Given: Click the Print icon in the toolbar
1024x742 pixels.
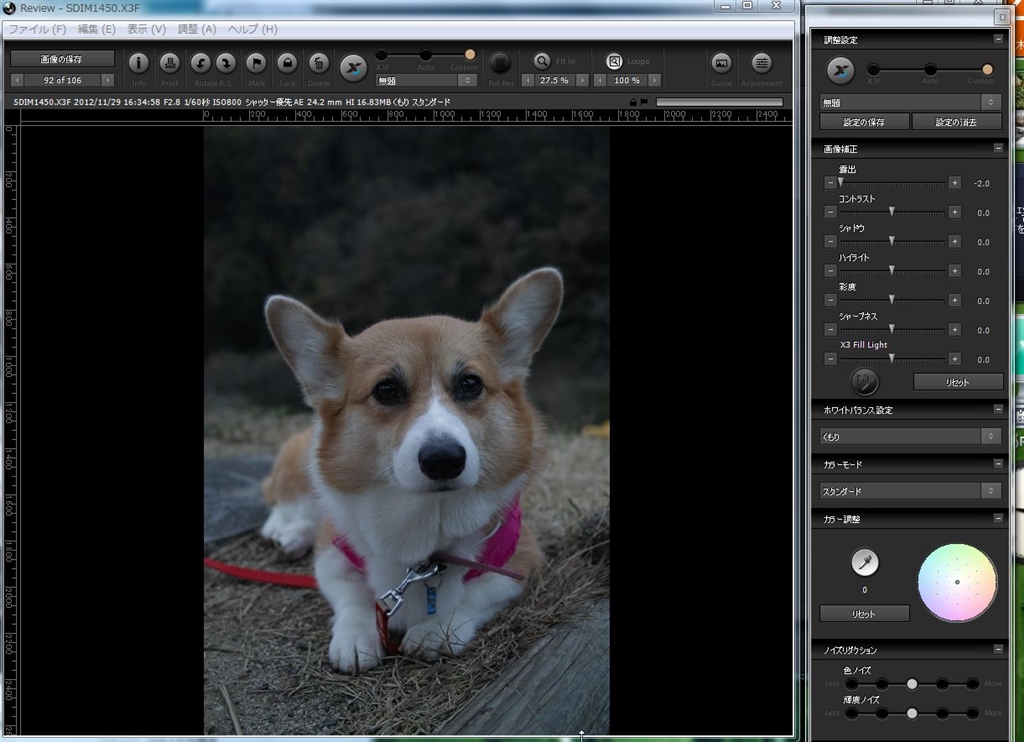Looking at the screenshot, I should [169, 63].
